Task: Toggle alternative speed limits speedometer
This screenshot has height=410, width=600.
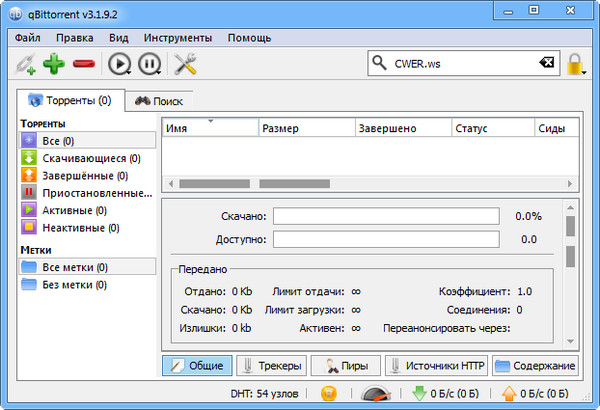Action: pos(378,396)
